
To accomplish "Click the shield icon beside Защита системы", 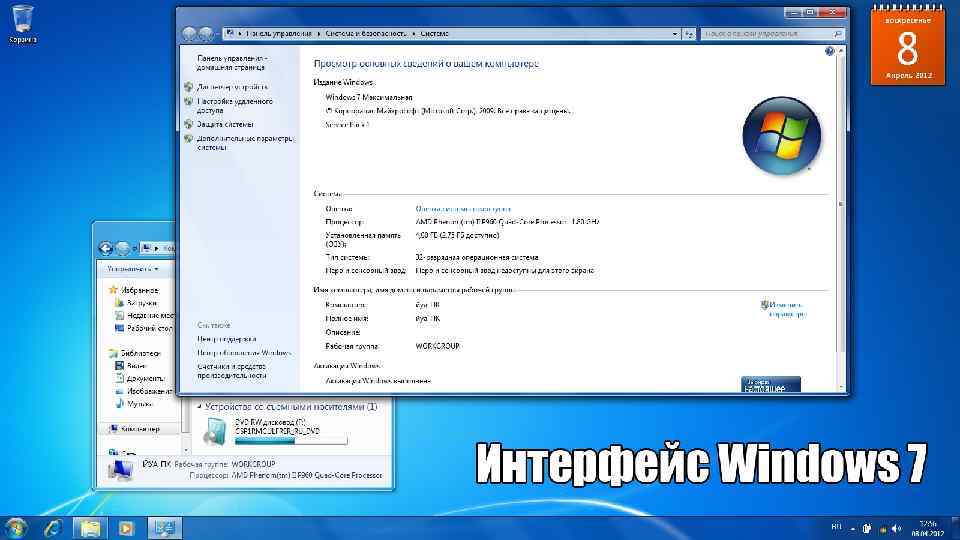I will pos(189,124).
